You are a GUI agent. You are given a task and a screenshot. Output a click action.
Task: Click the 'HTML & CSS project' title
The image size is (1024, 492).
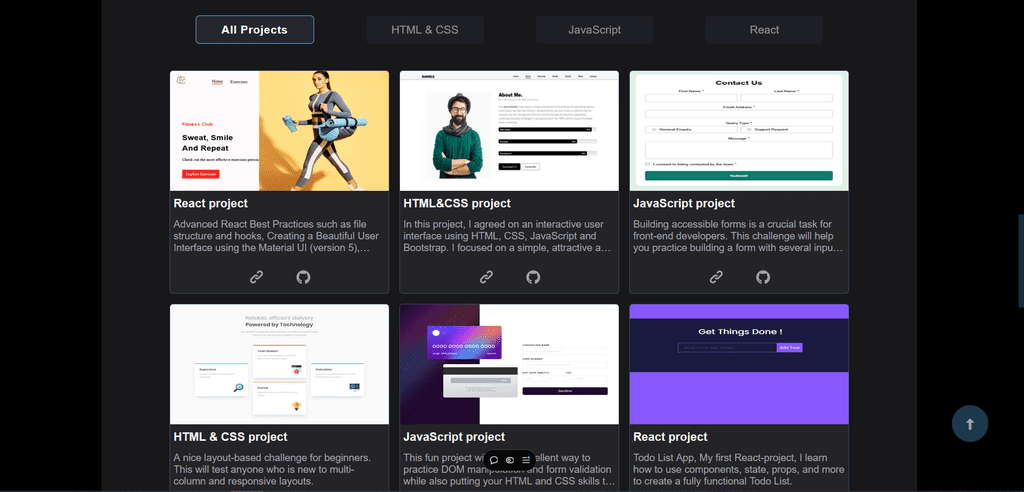click(231, 436)
